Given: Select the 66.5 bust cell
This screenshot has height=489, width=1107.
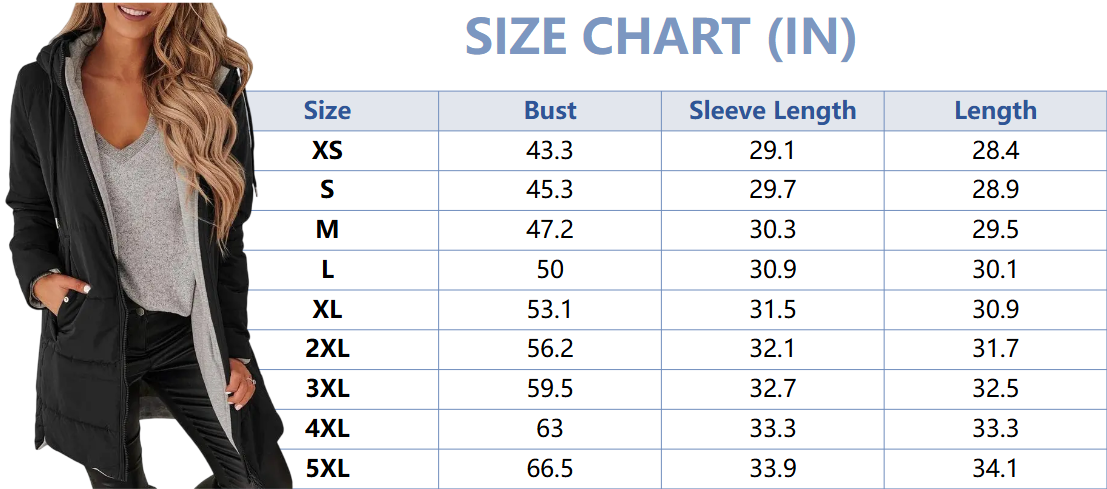Looking at the screenshot, I should (x=550, y=468).
